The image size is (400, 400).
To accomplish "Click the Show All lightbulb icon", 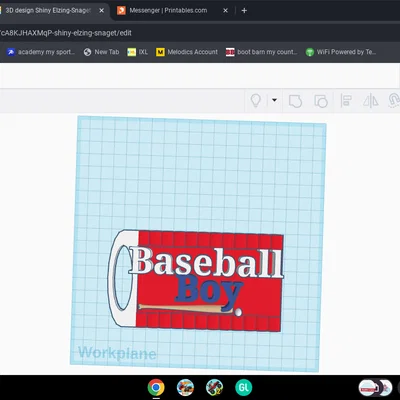I will click(256, 100).
